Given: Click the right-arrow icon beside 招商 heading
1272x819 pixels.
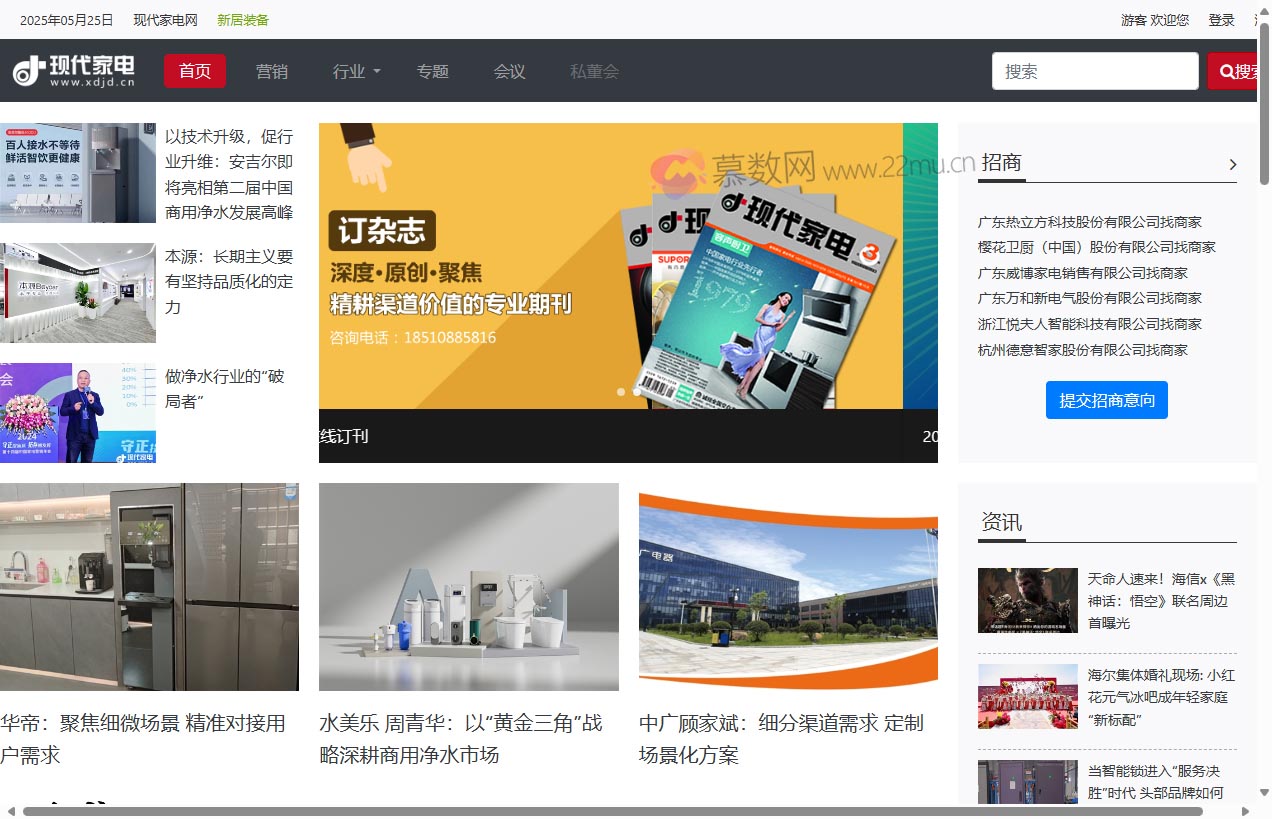Looking at the screenshot, I should [x=1233, y=164].
